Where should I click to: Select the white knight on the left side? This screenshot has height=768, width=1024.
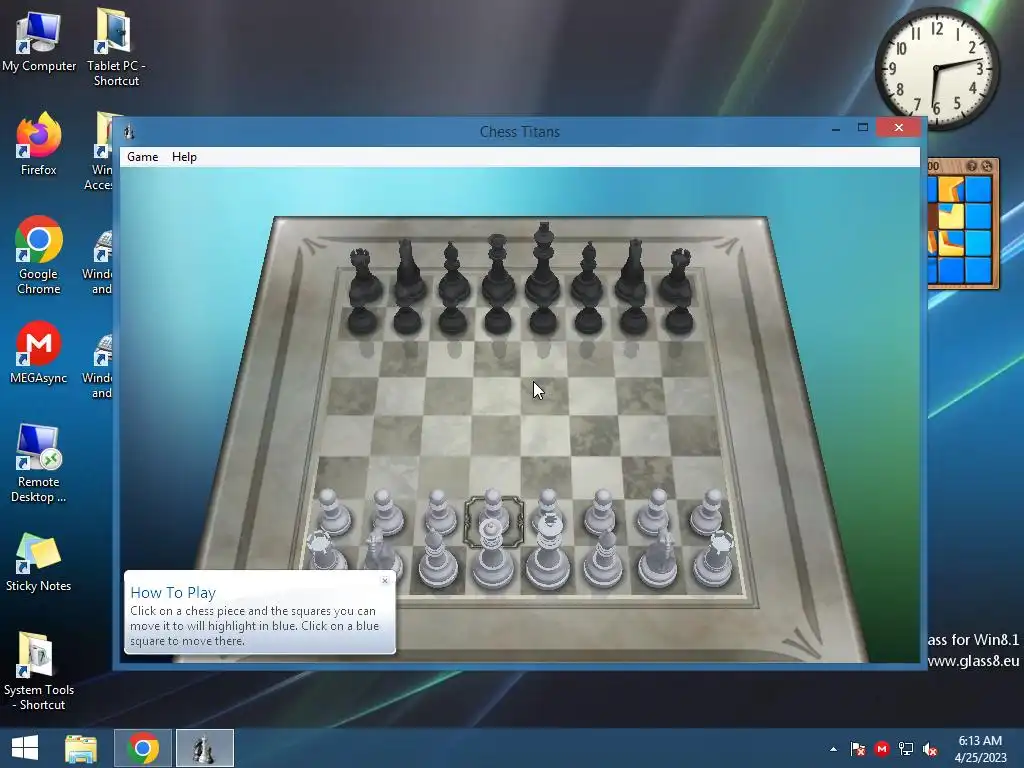click(x=380, y=555)
